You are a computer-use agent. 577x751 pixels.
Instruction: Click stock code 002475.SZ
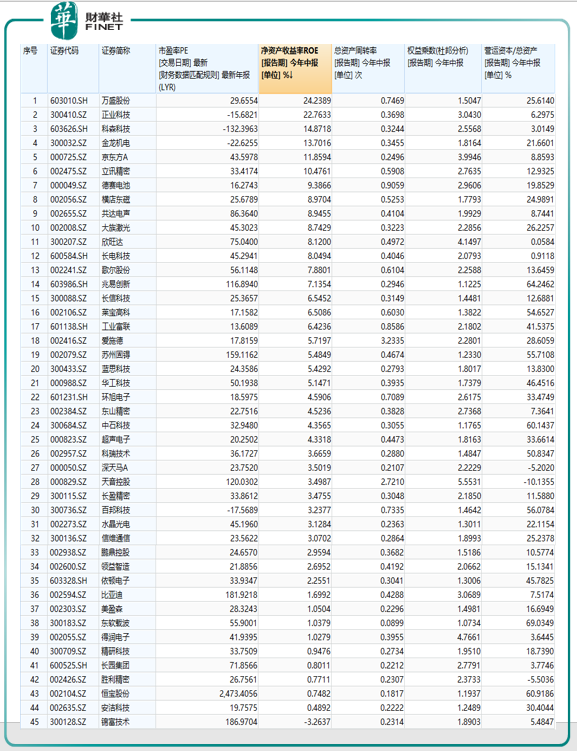68,171
